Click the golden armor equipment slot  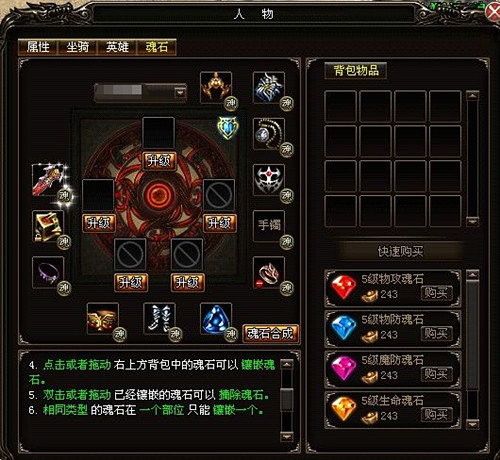point(48,226)
